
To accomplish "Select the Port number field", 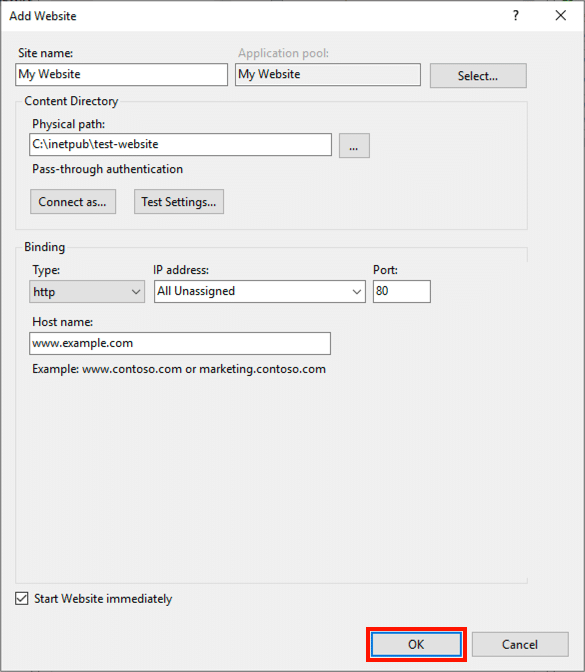I will coord(402,291).
